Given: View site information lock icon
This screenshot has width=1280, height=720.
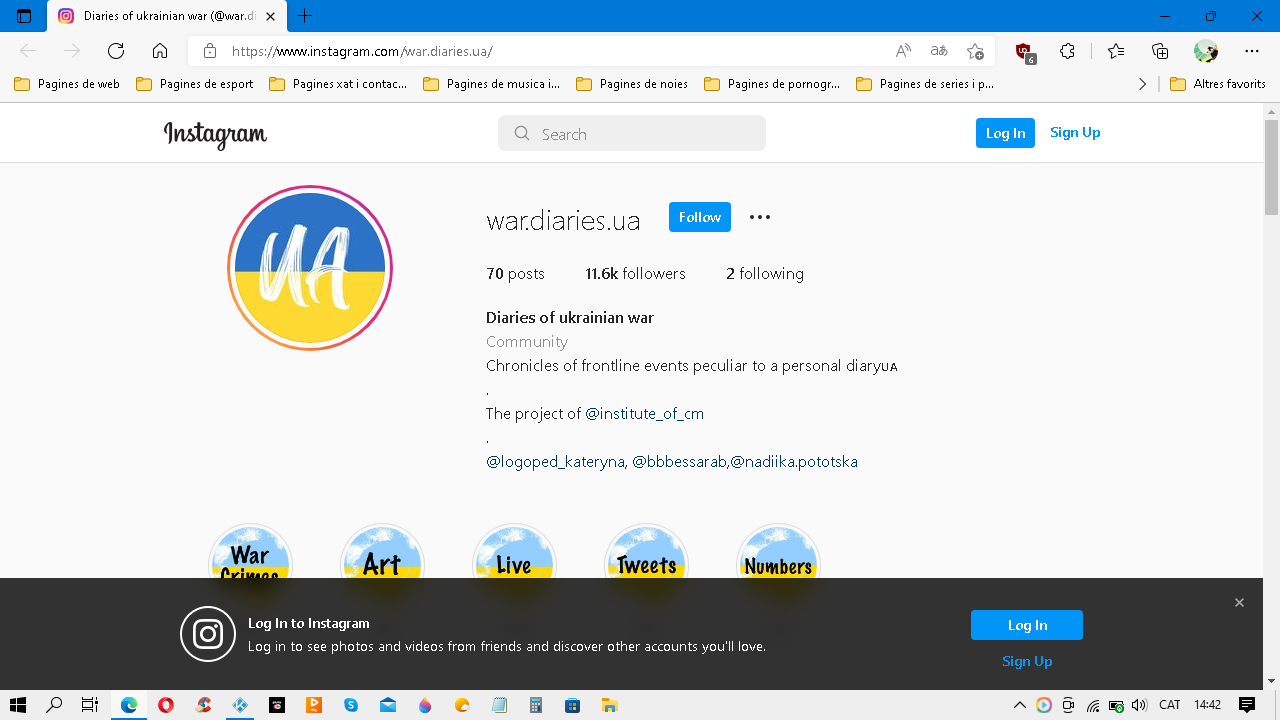Looking at the screenshot, I should point(210,51).
